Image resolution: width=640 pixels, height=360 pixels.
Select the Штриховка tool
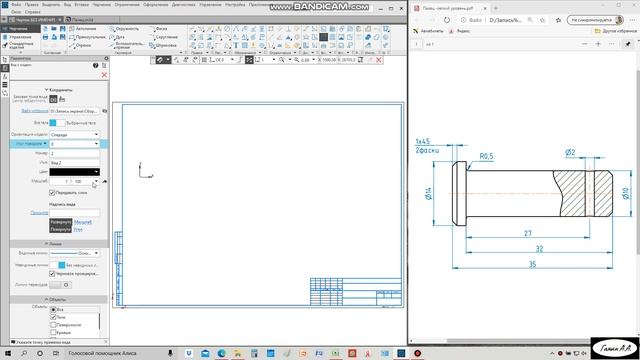pyautogui.click(x=163, y=45)
